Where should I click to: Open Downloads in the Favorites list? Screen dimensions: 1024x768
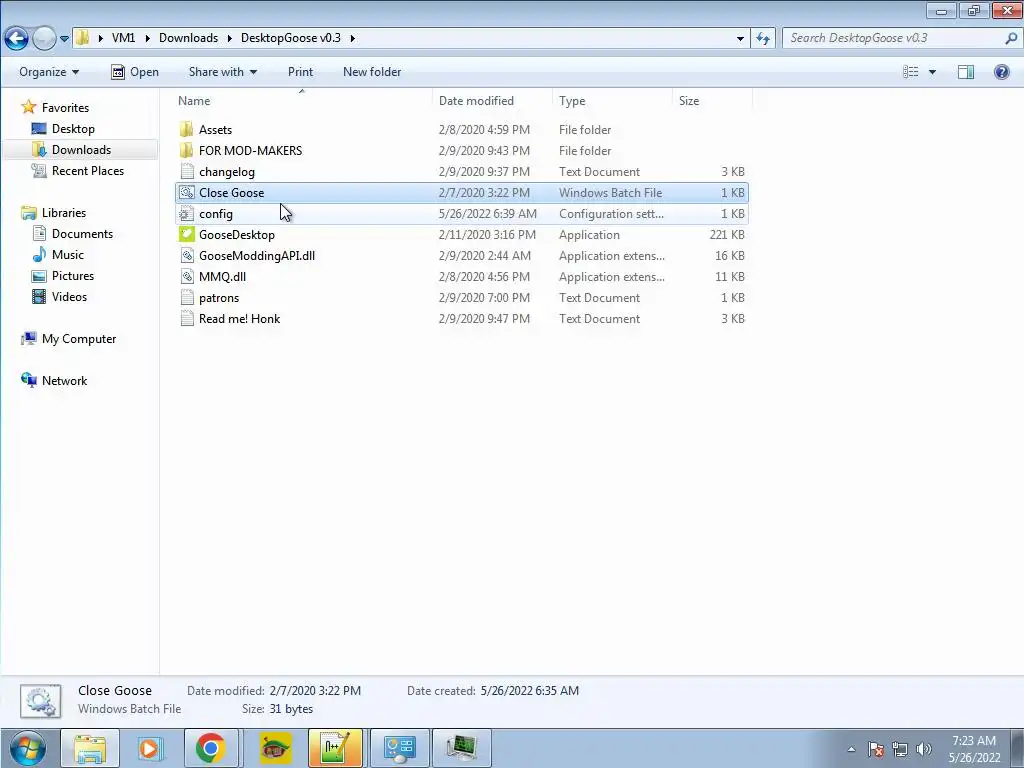(x=81, y=150)
